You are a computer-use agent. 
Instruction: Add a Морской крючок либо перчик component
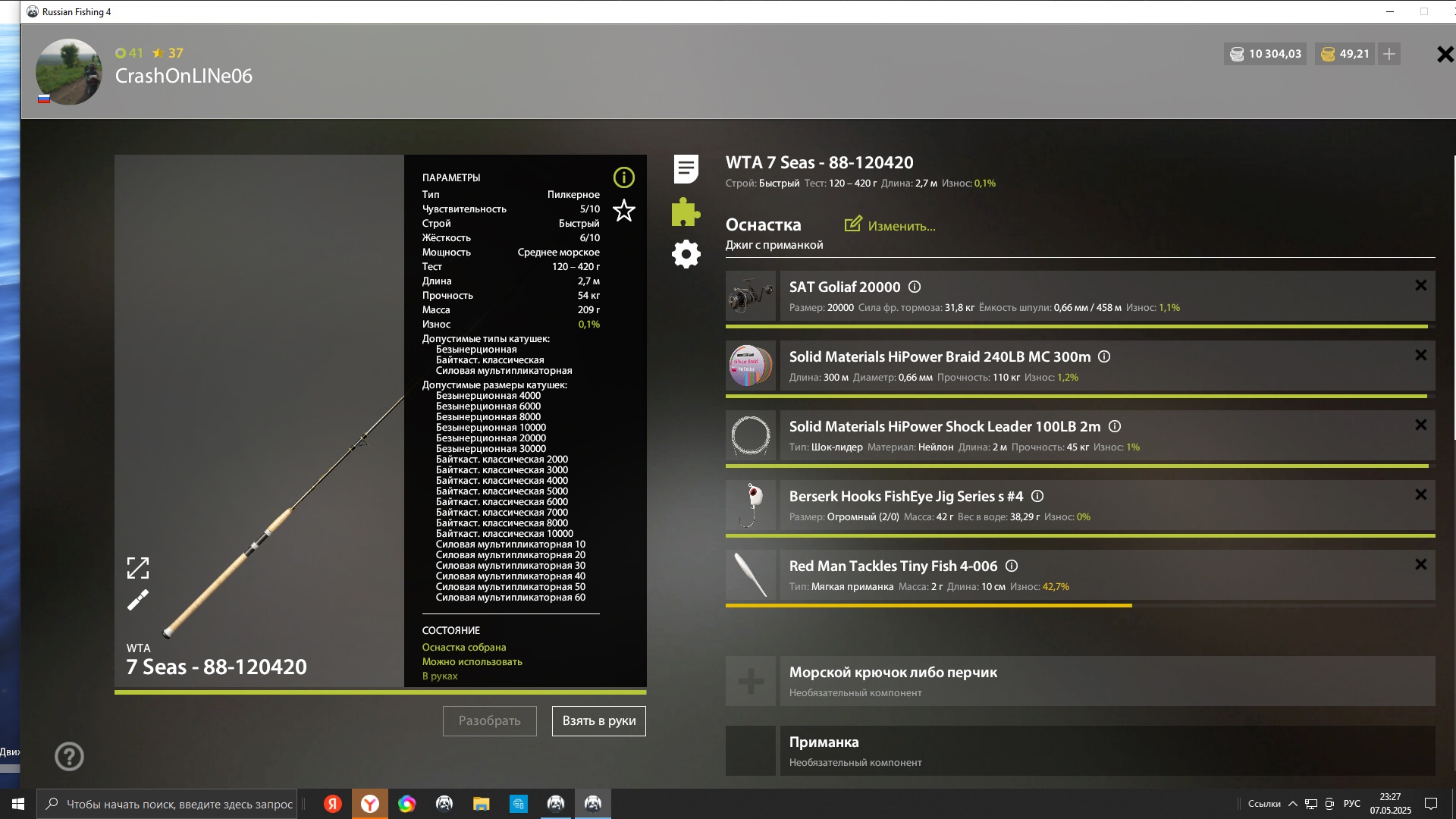pos(751,681)
